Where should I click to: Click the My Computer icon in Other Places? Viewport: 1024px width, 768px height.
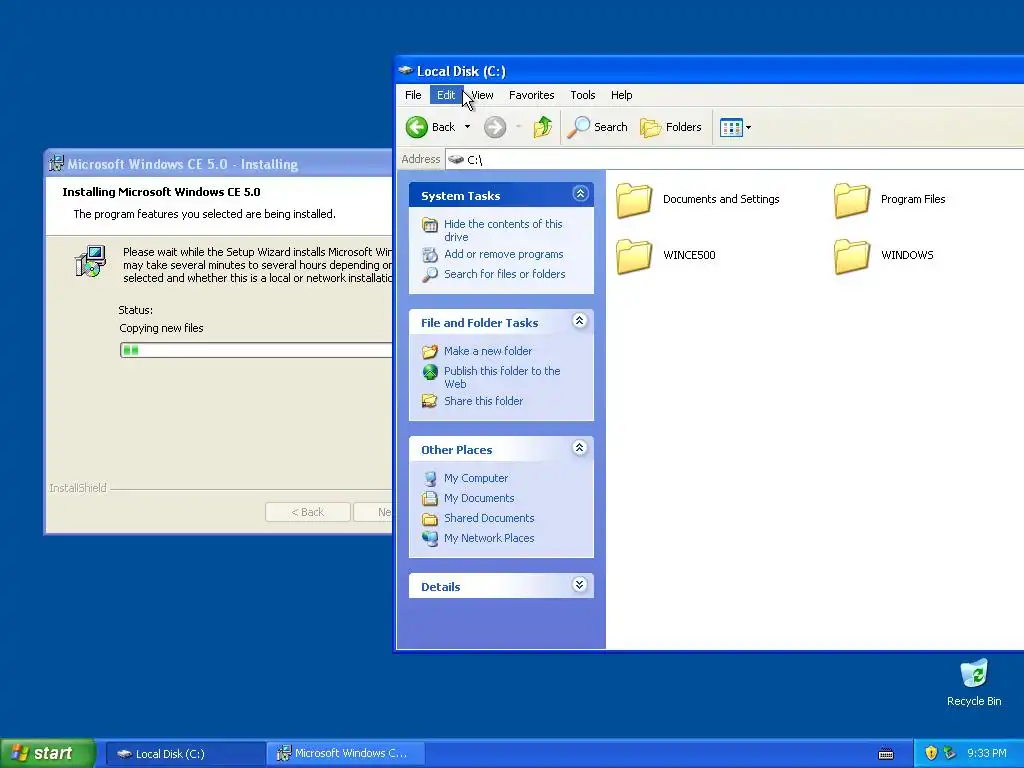point(430,478)
